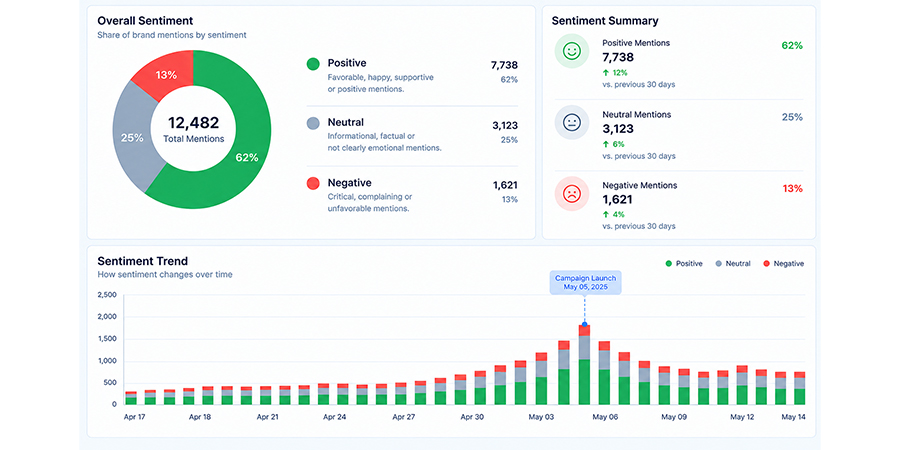Click the Negative row title in Overall Sentiment
The image size is (900, 450).
click(350, 183)
